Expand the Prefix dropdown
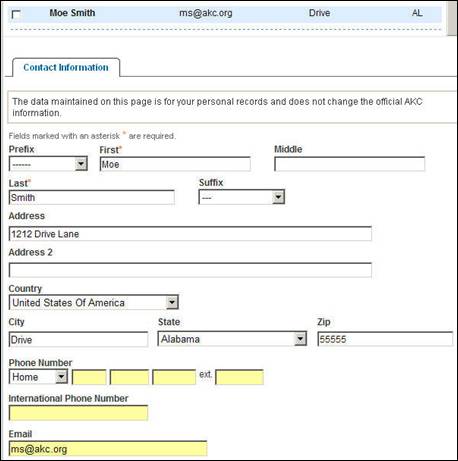The height and width of the screenshot is (461, 458). coord(48,164)
